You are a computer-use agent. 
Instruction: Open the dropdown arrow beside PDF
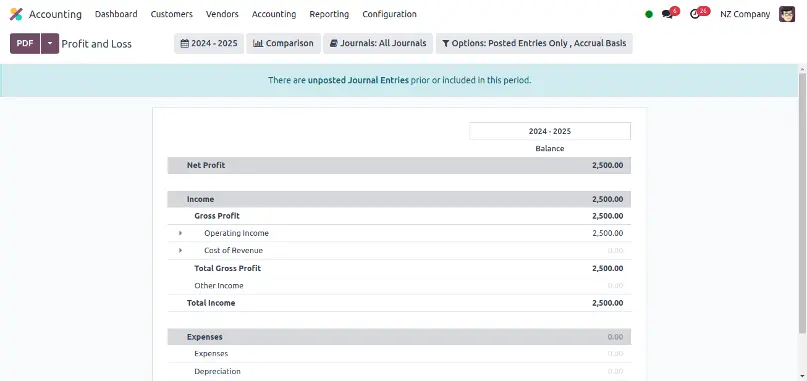50,44
